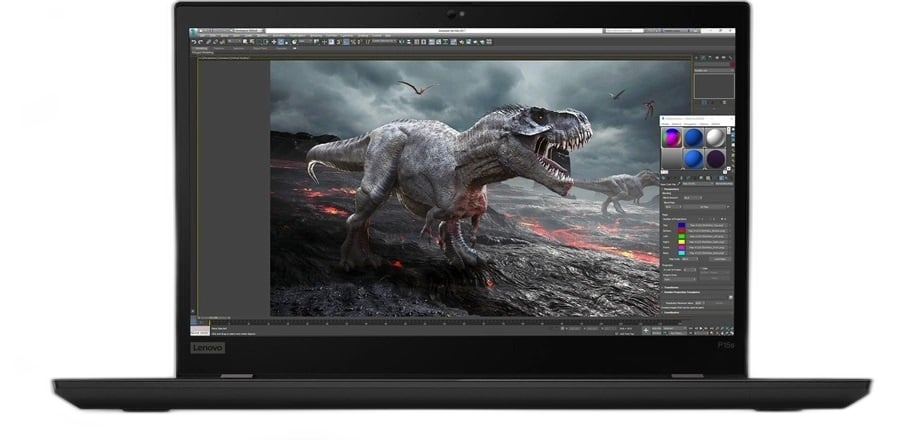Activate the Select and Move crosshair tool

point(274,42)
